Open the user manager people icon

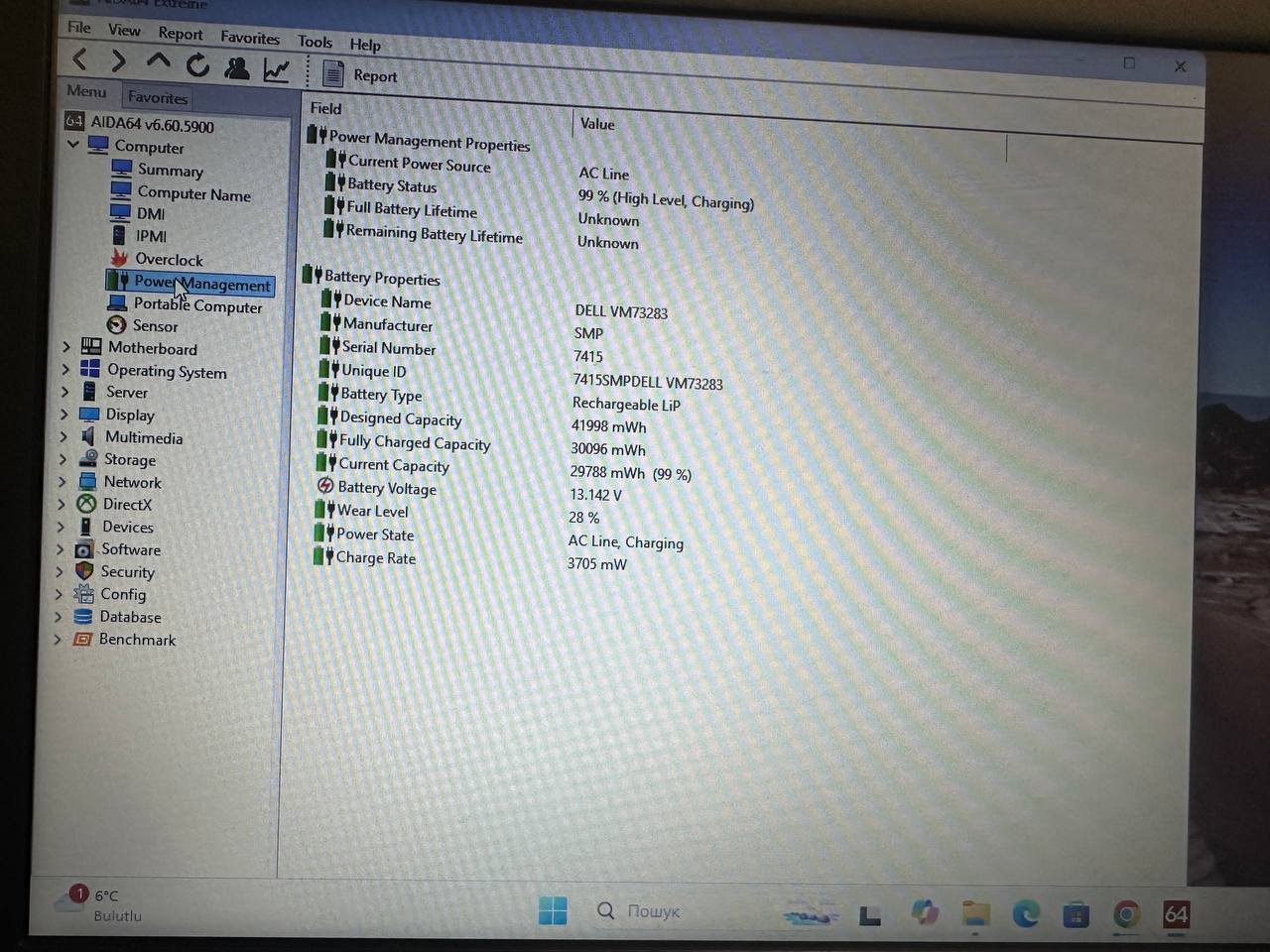pos(236,67)
